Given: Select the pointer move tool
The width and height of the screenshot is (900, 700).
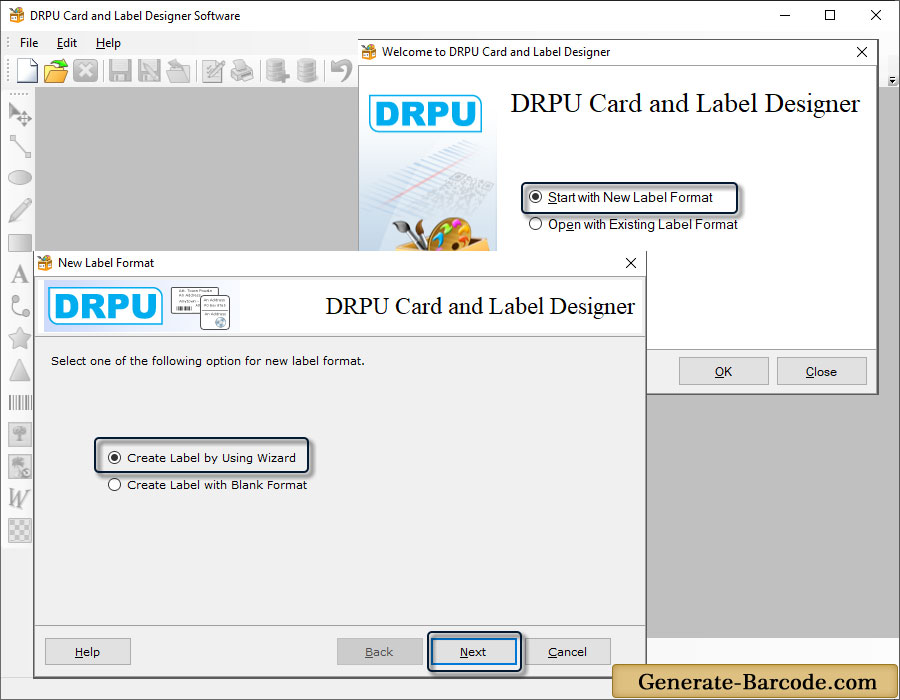Looking at the screenshot, I should (x=20, y=114).
